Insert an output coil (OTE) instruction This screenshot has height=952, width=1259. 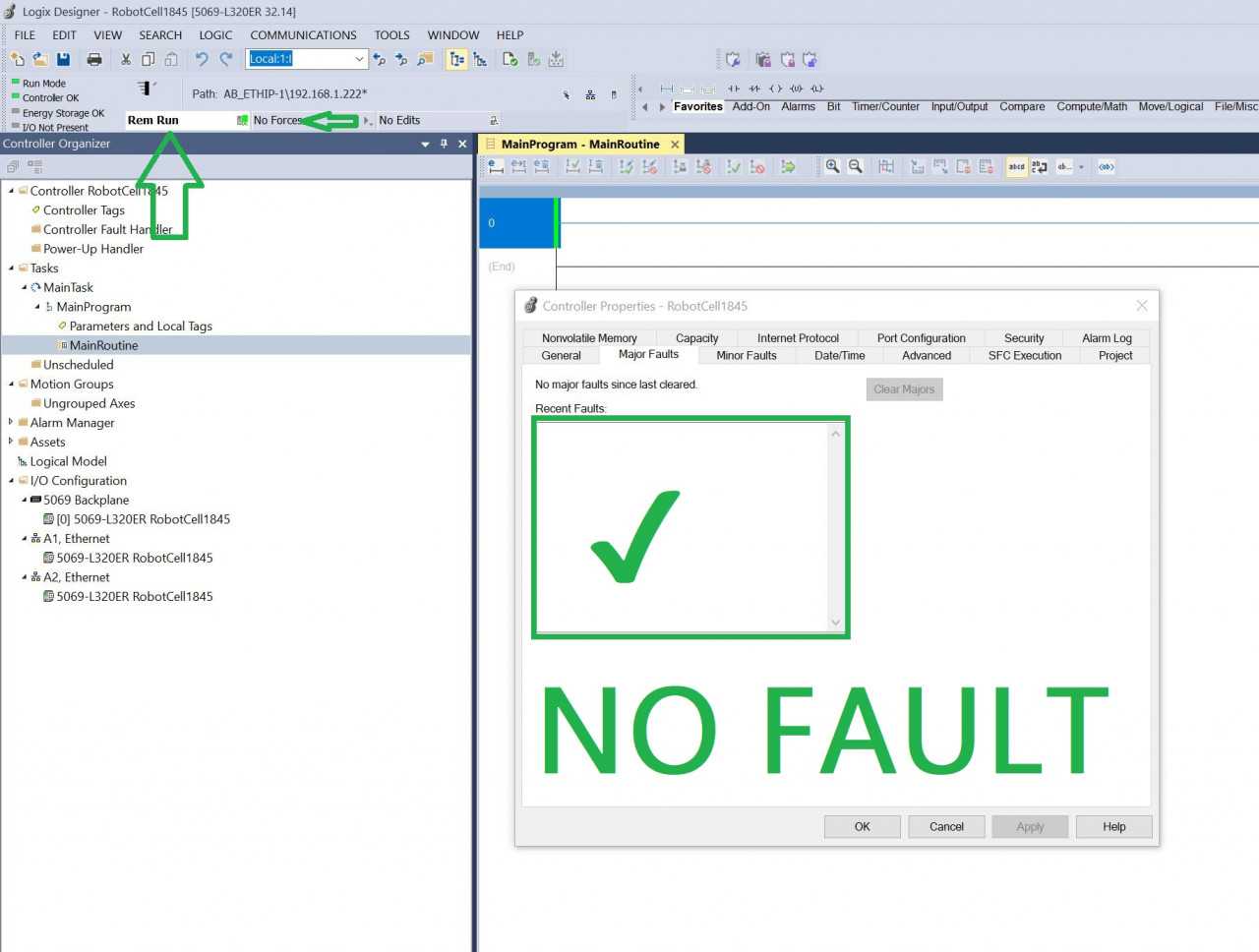pos(776,89)
